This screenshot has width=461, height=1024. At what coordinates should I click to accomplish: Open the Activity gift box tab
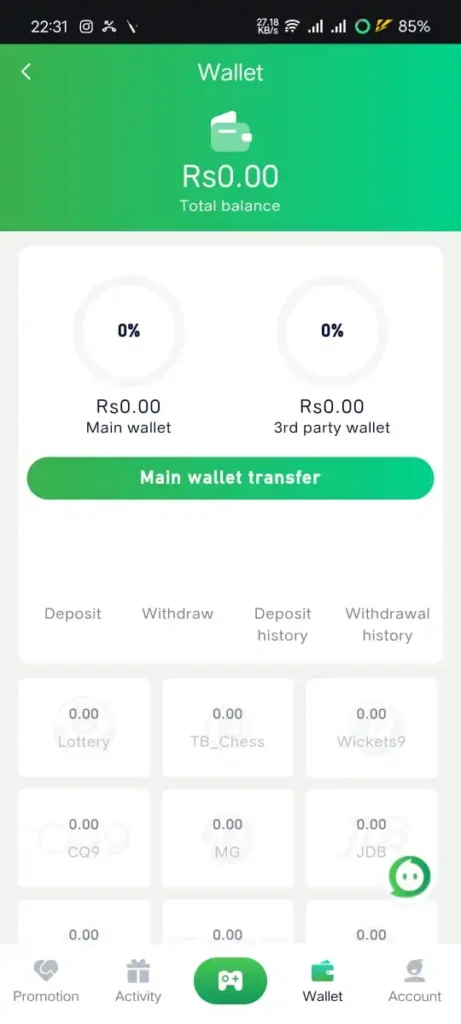point(138,982)
